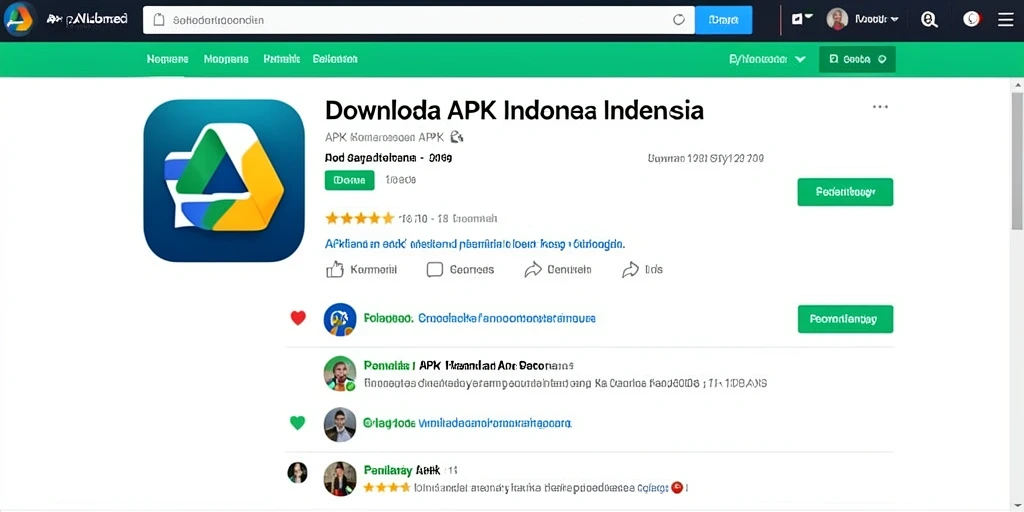Screen dimensions: 1024x512
Task: Click the green button in the first comment row
Action: 845,319
